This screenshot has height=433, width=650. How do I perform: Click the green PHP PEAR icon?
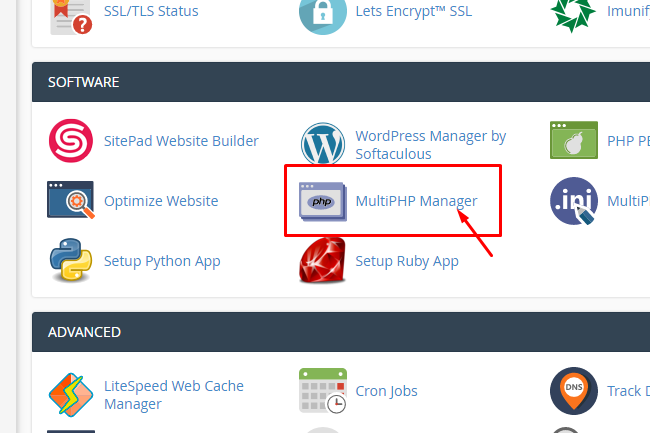(574, 140)
